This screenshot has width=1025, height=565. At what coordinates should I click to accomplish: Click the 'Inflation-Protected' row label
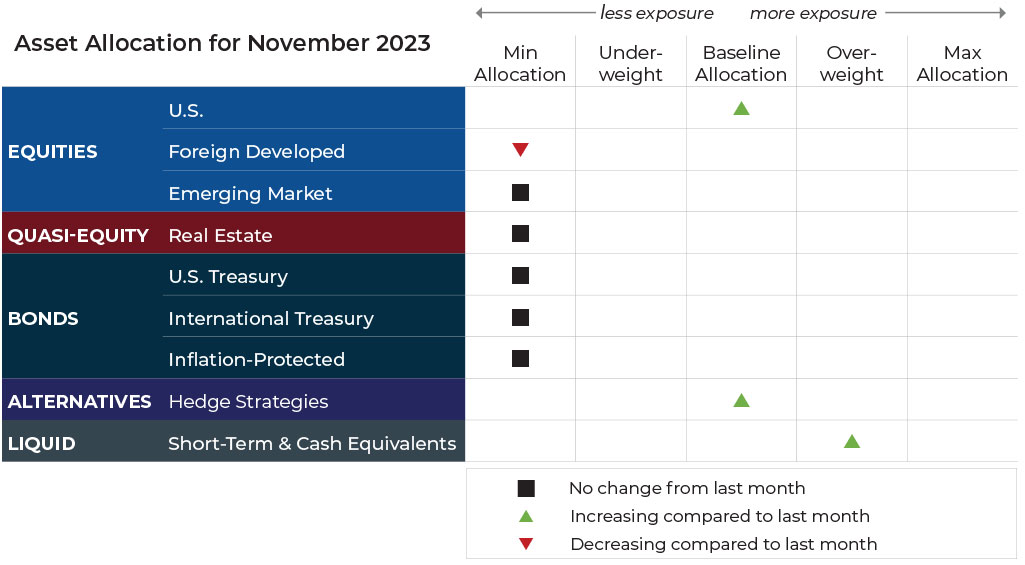256,359
